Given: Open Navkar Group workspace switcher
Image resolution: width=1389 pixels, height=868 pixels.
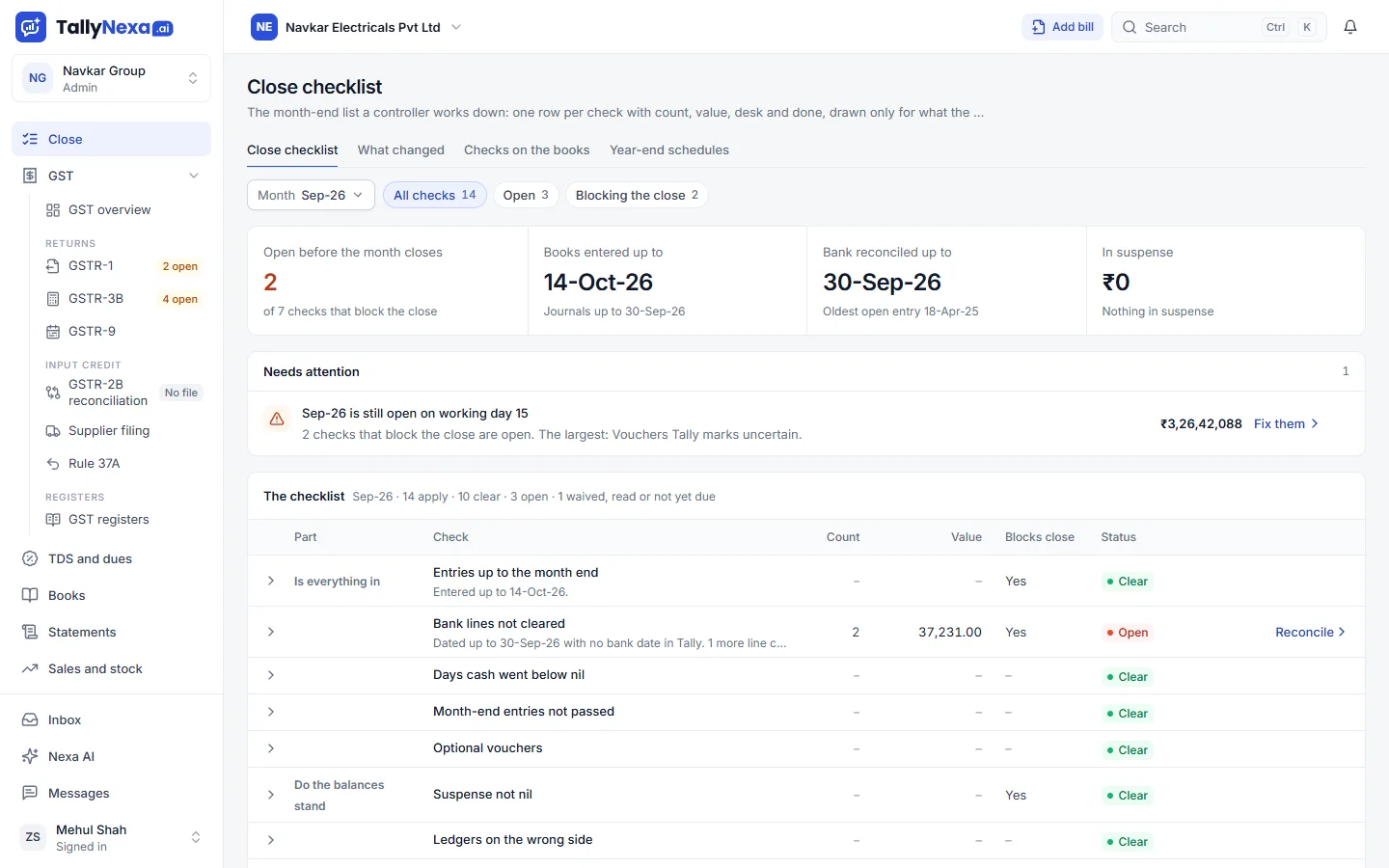Looking at the screenshot, I should point(111,78).
